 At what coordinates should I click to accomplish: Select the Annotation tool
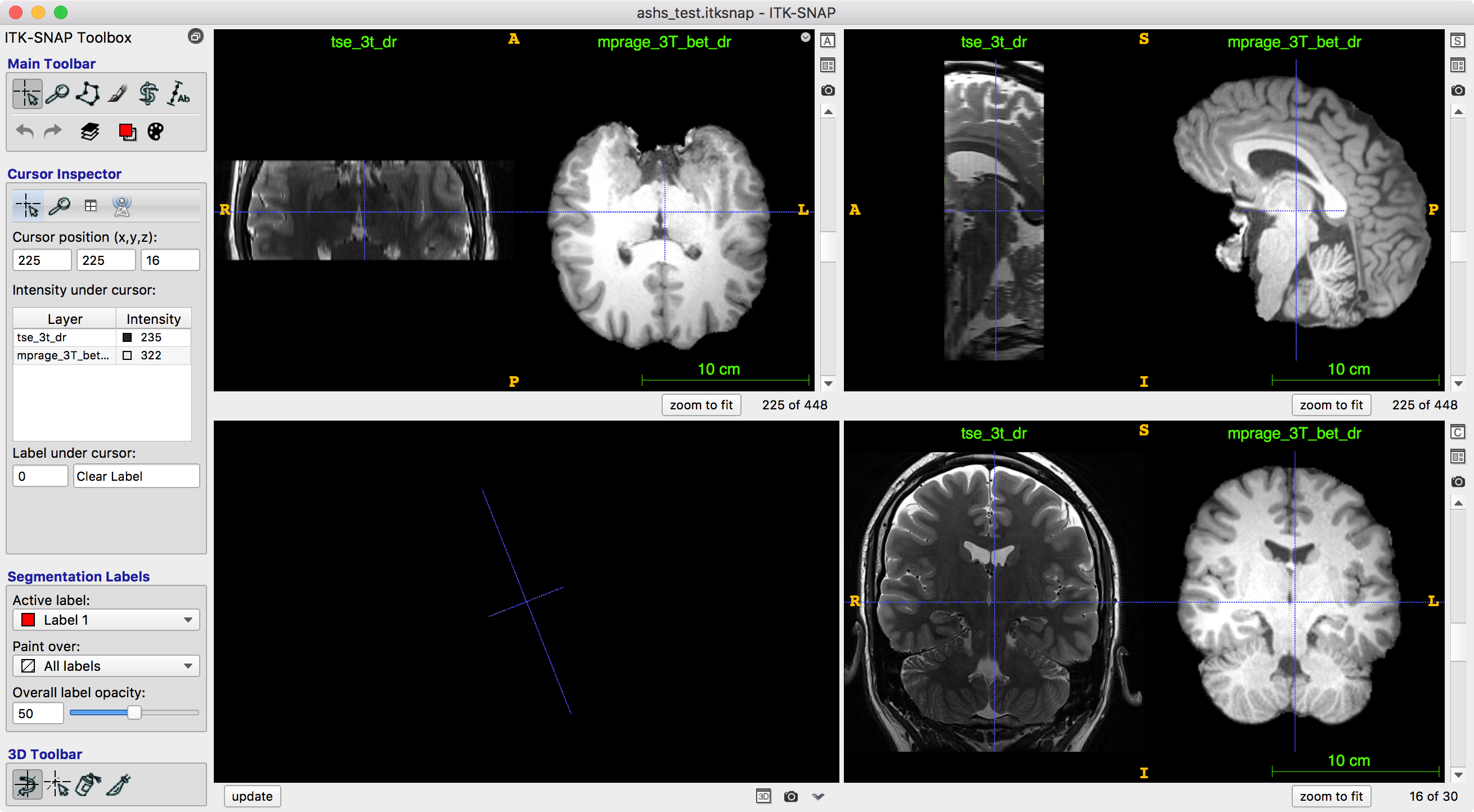point(178,93)
